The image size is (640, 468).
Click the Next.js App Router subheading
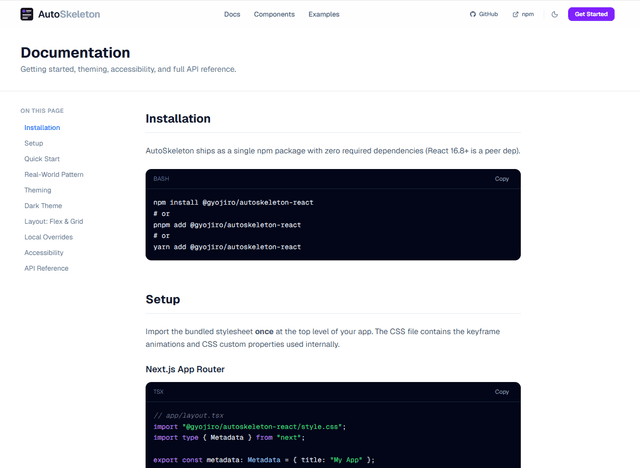[185, 369]
